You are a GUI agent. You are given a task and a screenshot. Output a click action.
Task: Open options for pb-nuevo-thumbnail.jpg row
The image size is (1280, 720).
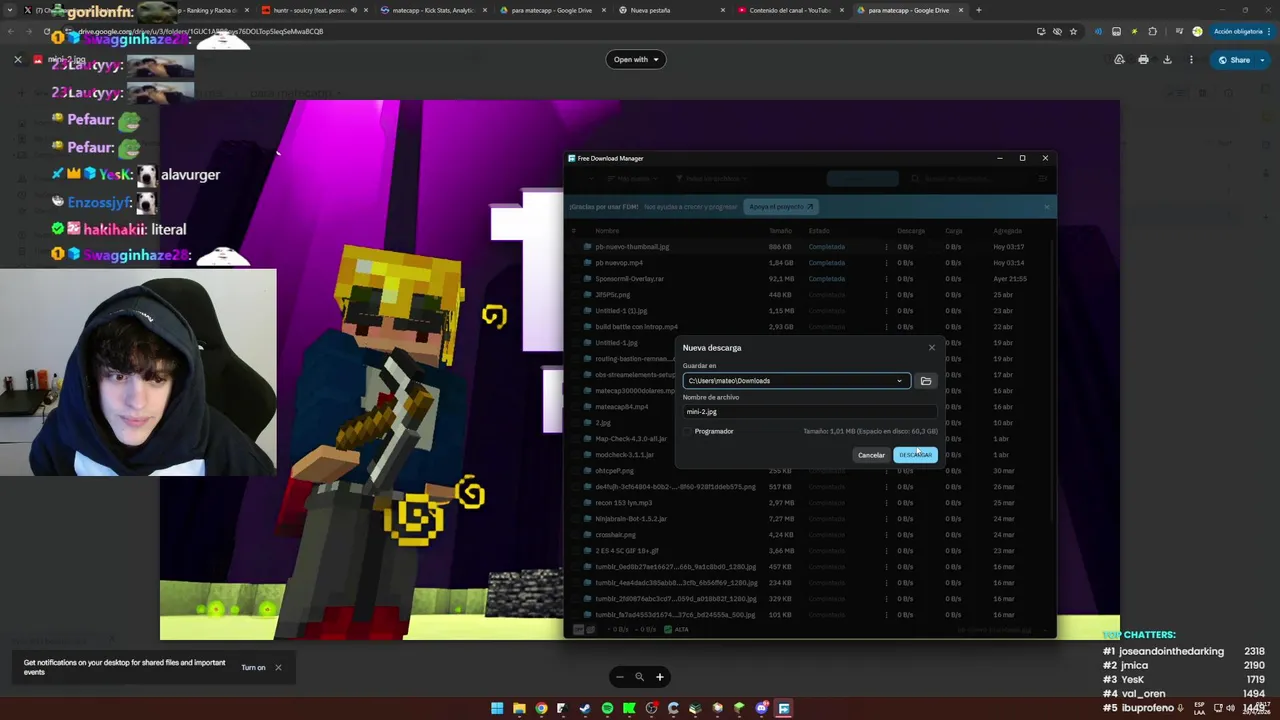[x=886, y=247]
